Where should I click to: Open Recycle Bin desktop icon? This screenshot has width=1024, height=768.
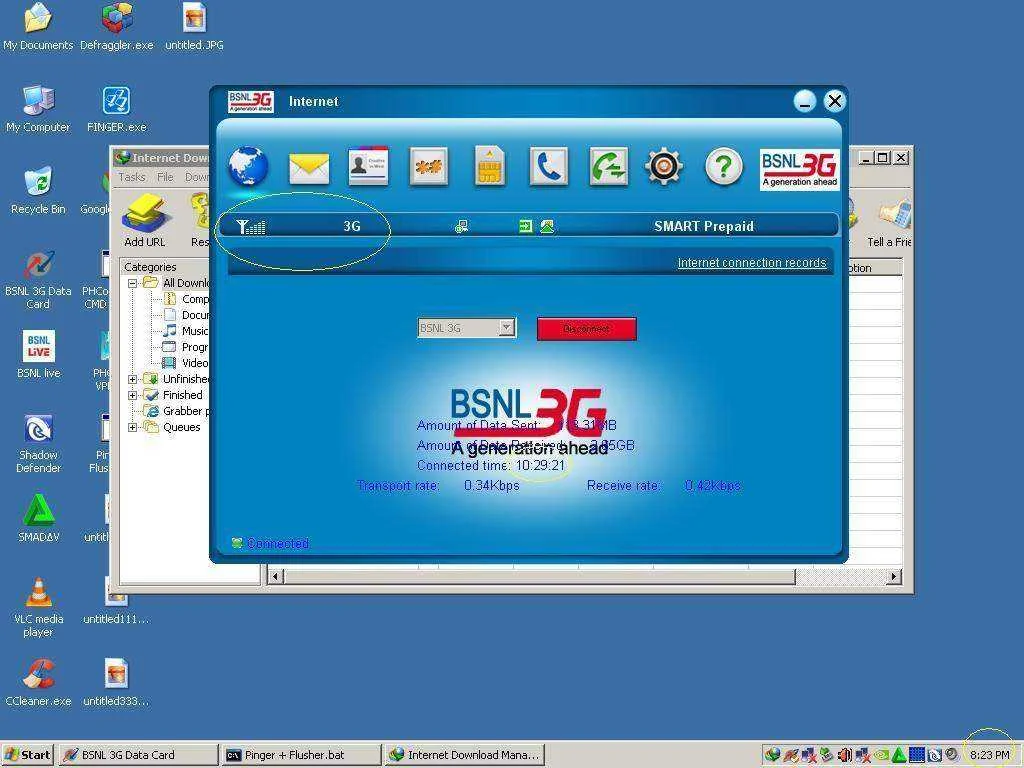39,191
